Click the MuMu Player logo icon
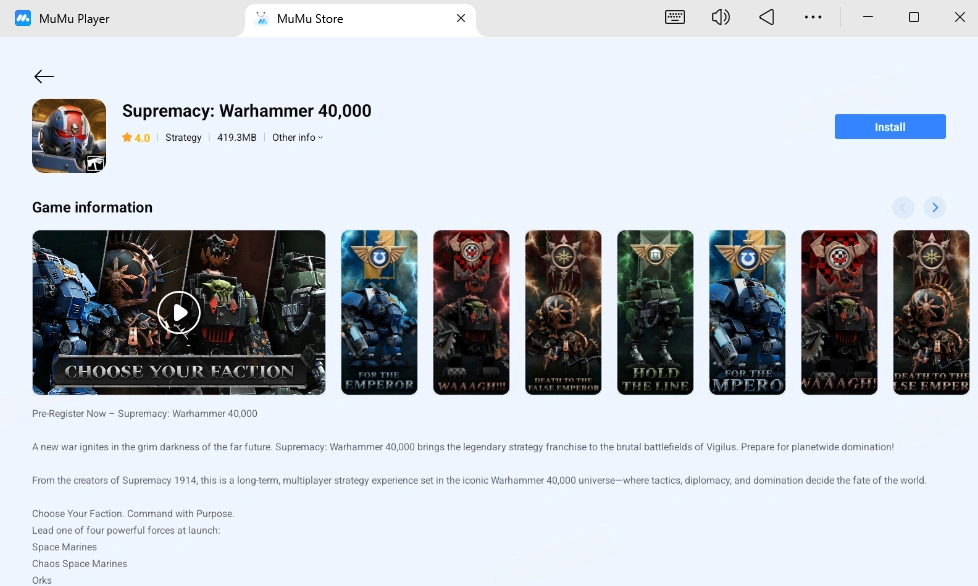Image resolution: width=978 pixels, height=586 pixels. pyautogui.click(x=23, y=18)
